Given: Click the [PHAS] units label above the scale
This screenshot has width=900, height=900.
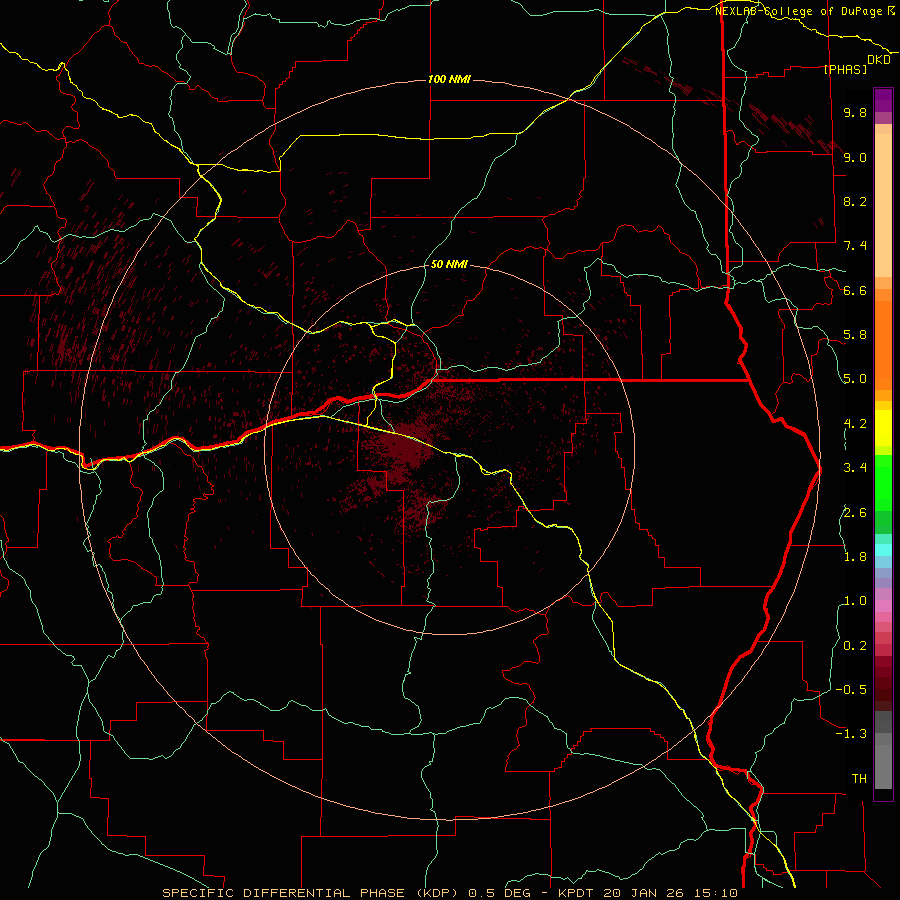Looking at the screenshot, I should point(845,69).
